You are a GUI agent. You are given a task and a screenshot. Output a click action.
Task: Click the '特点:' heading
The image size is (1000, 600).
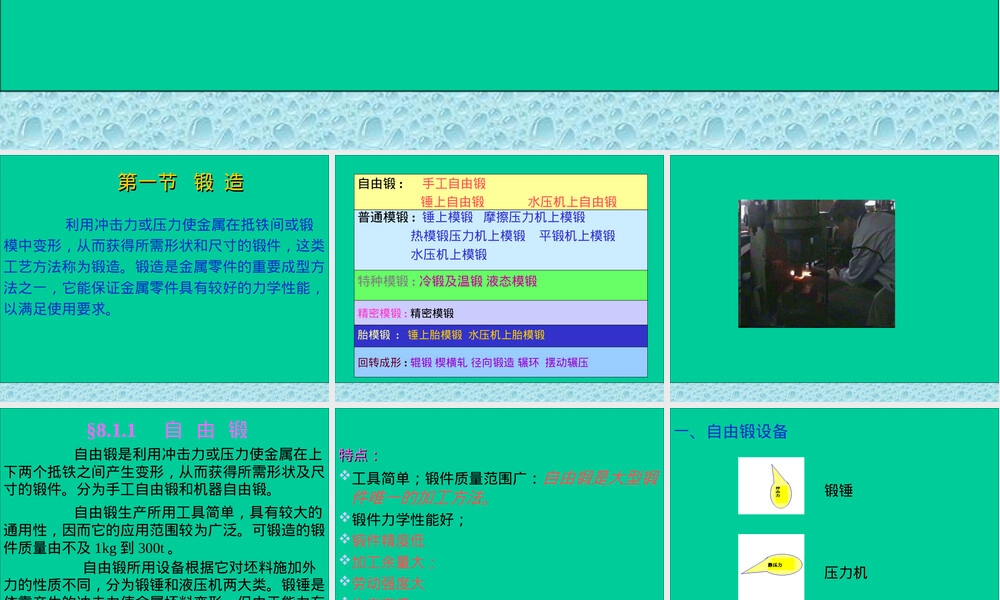point(360,455)
